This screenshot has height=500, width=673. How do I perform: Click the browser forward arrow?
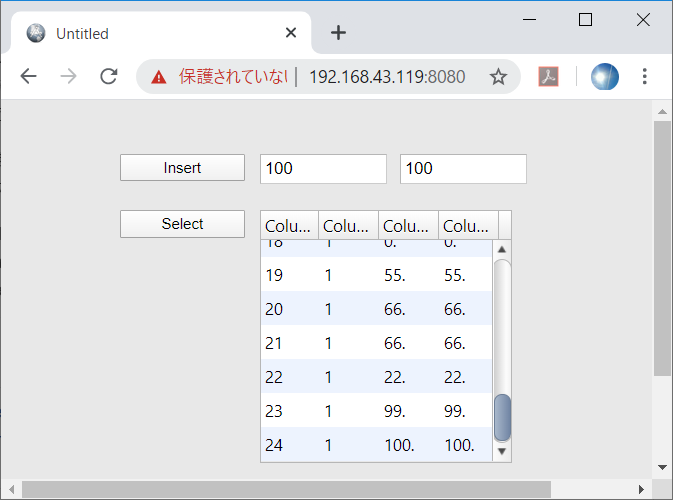pyautogui.click(x=68, y=76)
